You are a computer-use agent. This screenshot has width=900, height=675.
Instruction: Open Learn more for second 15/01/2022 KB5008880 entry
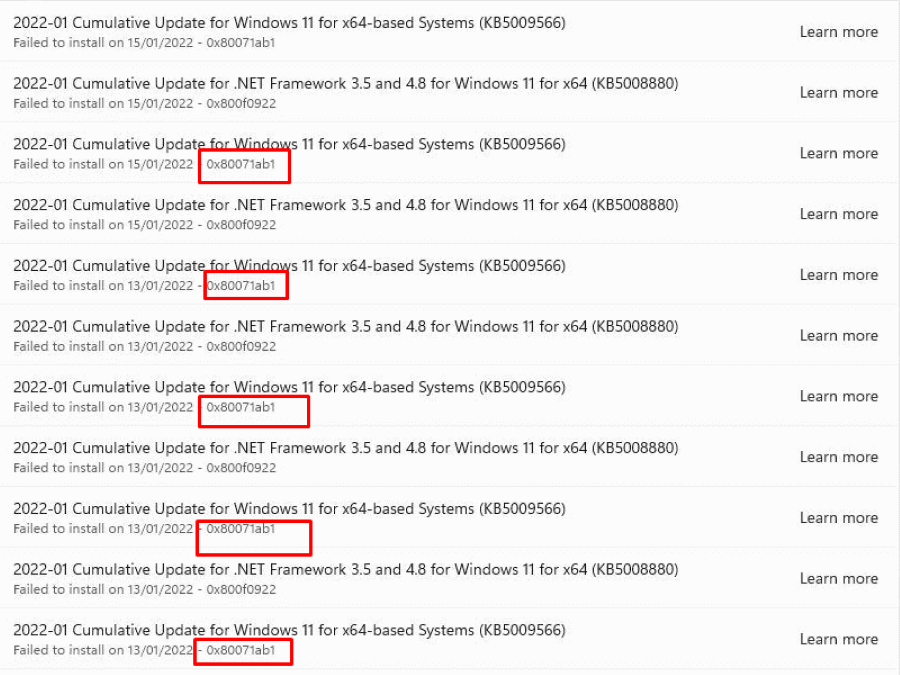click(839, 215)
